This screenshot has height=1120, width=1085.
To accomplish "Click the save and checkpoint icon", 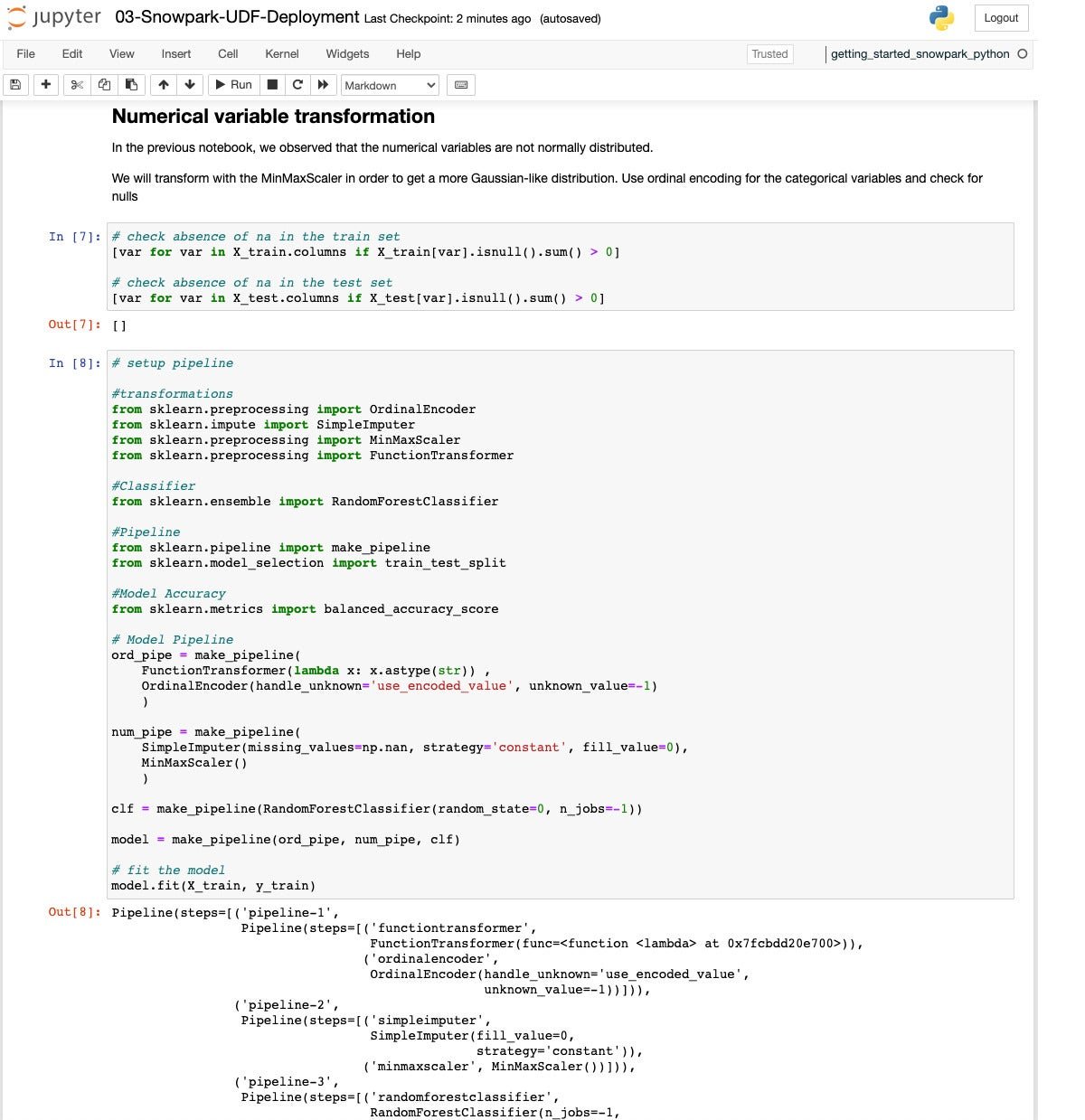I will (14, 85).
